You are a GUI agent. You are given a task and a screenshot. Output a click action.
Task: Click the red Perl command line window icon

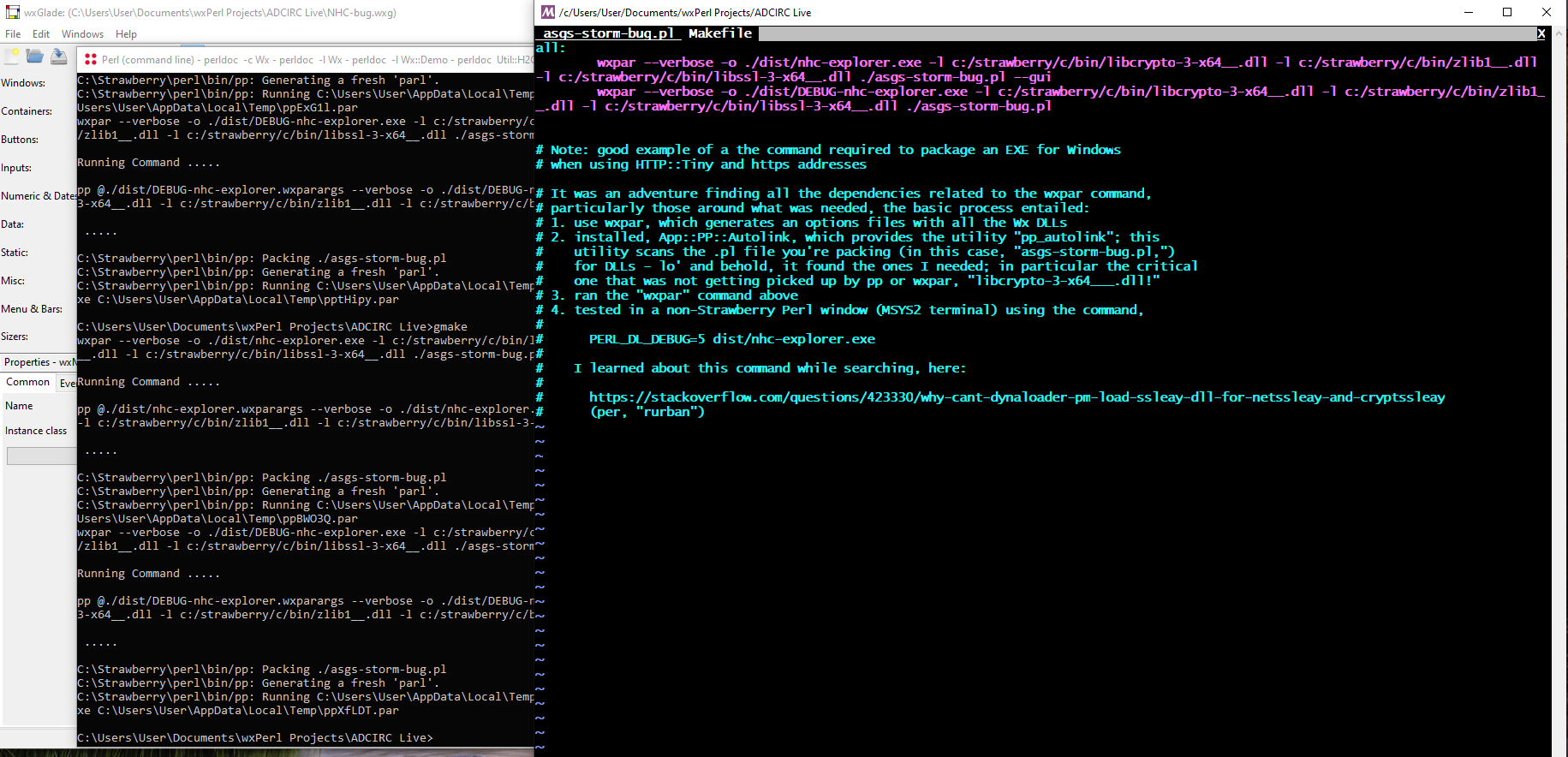pyautogui.click(x=90, y=60)
